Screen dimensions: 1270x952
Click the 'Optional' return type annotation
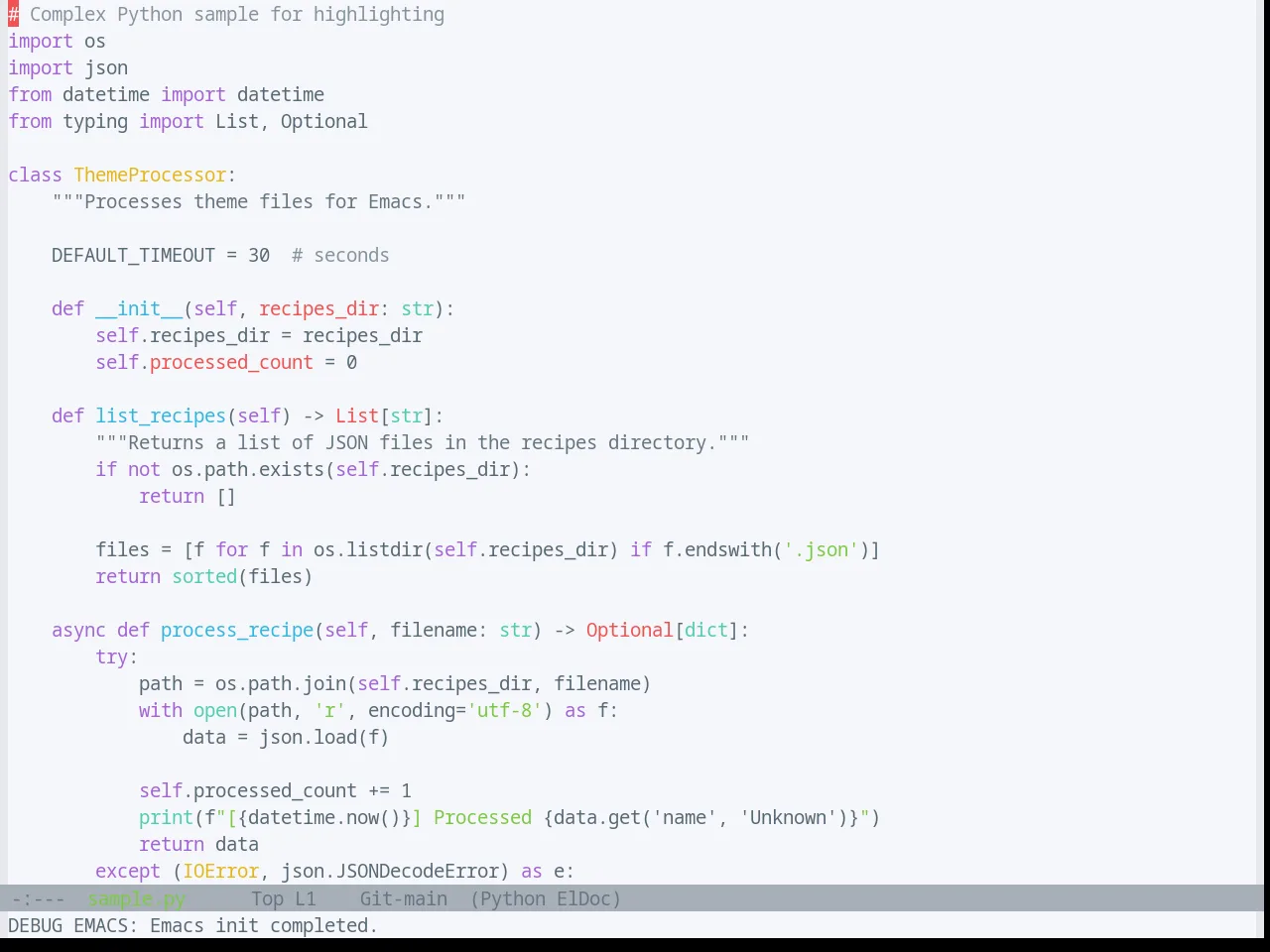click(630, 630)
